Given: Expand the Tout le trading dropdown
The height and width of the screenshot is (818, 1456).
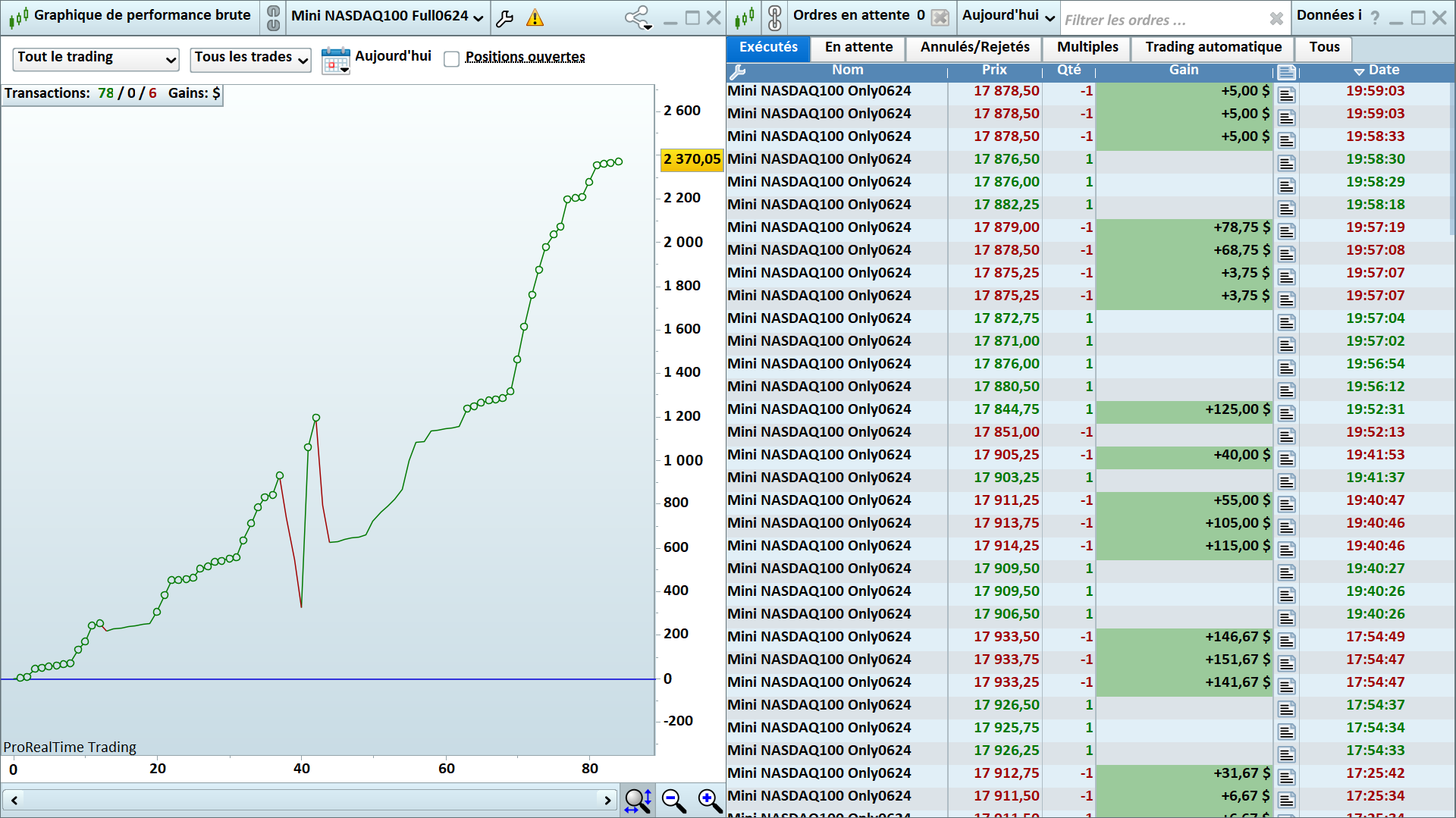Looking at the screenshot, I should [96, 58].
